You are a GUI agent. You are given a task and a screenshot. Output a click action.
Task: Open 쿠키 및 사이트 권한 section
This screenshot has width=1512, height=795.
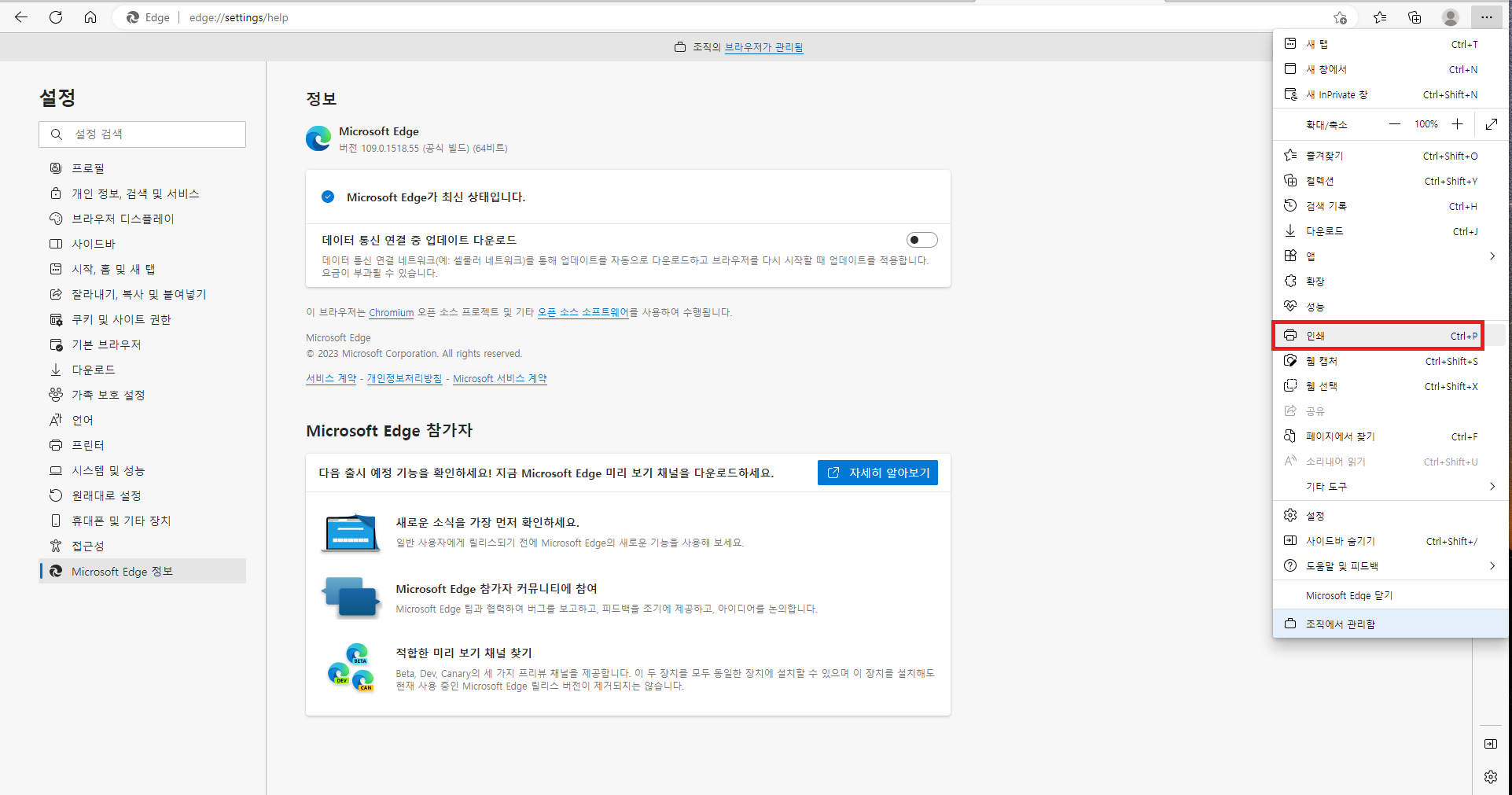[142, 319]
